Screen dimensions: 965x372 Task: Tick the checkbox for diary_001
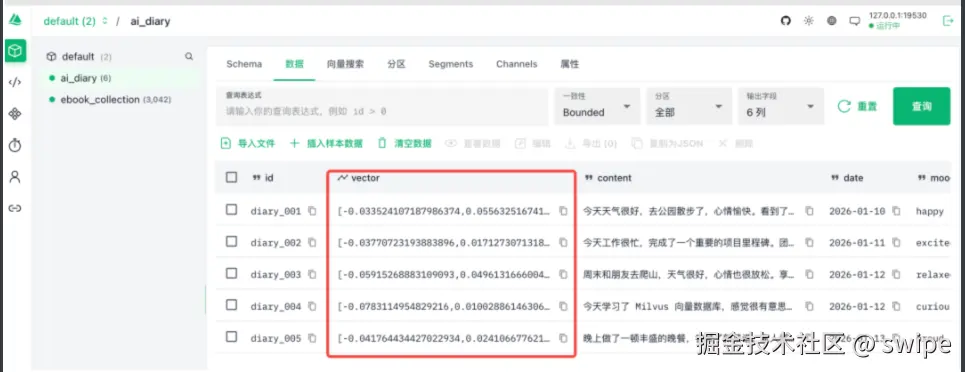click(231, 210)
